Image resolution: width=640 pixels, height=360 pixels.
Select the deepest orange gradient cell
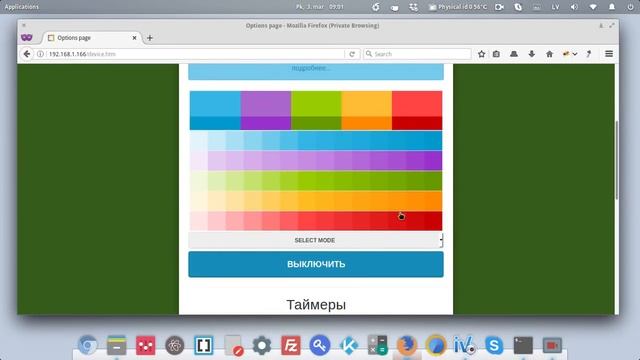pos(433,201)
